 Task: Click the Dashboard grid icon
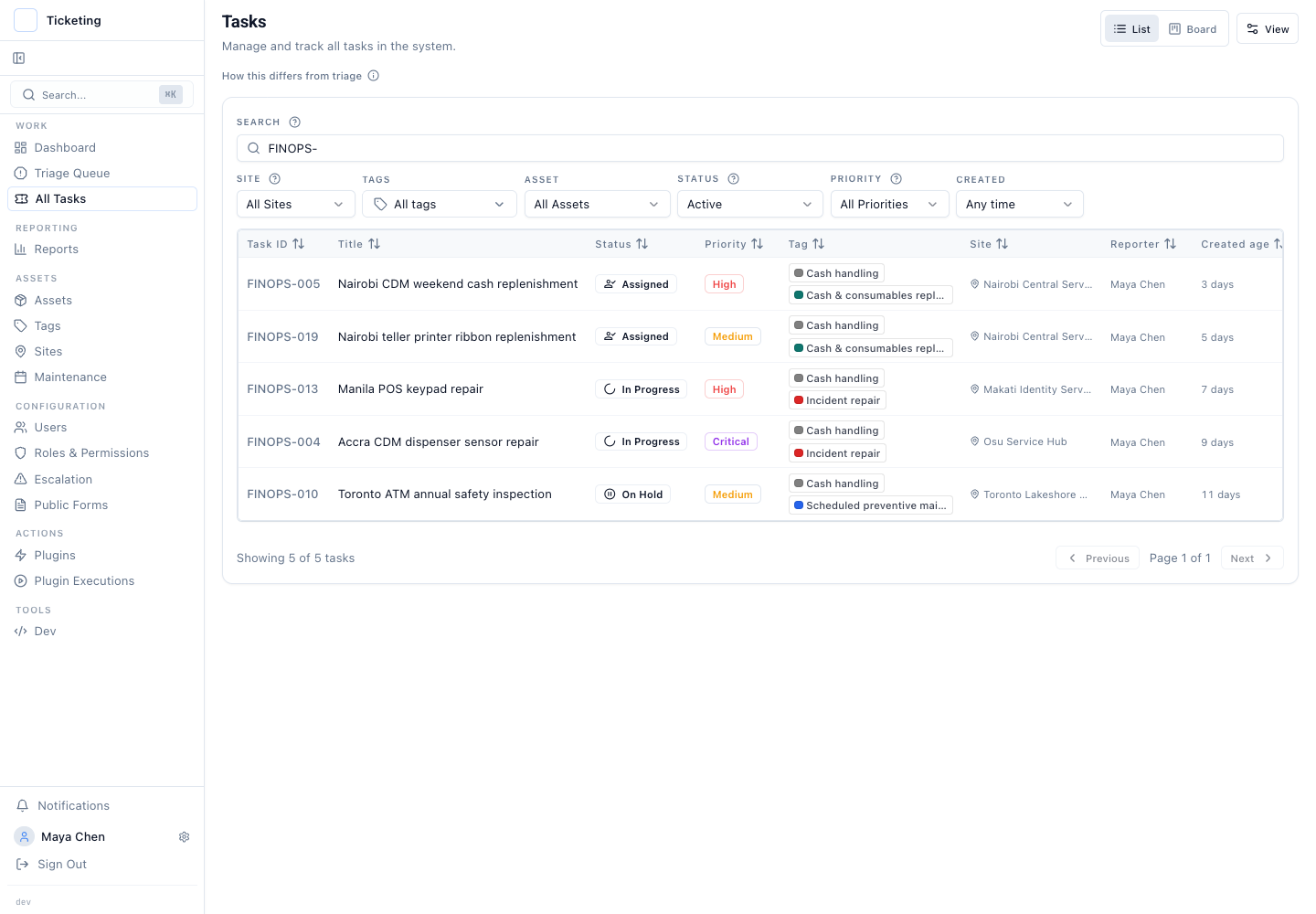point(21,148)
